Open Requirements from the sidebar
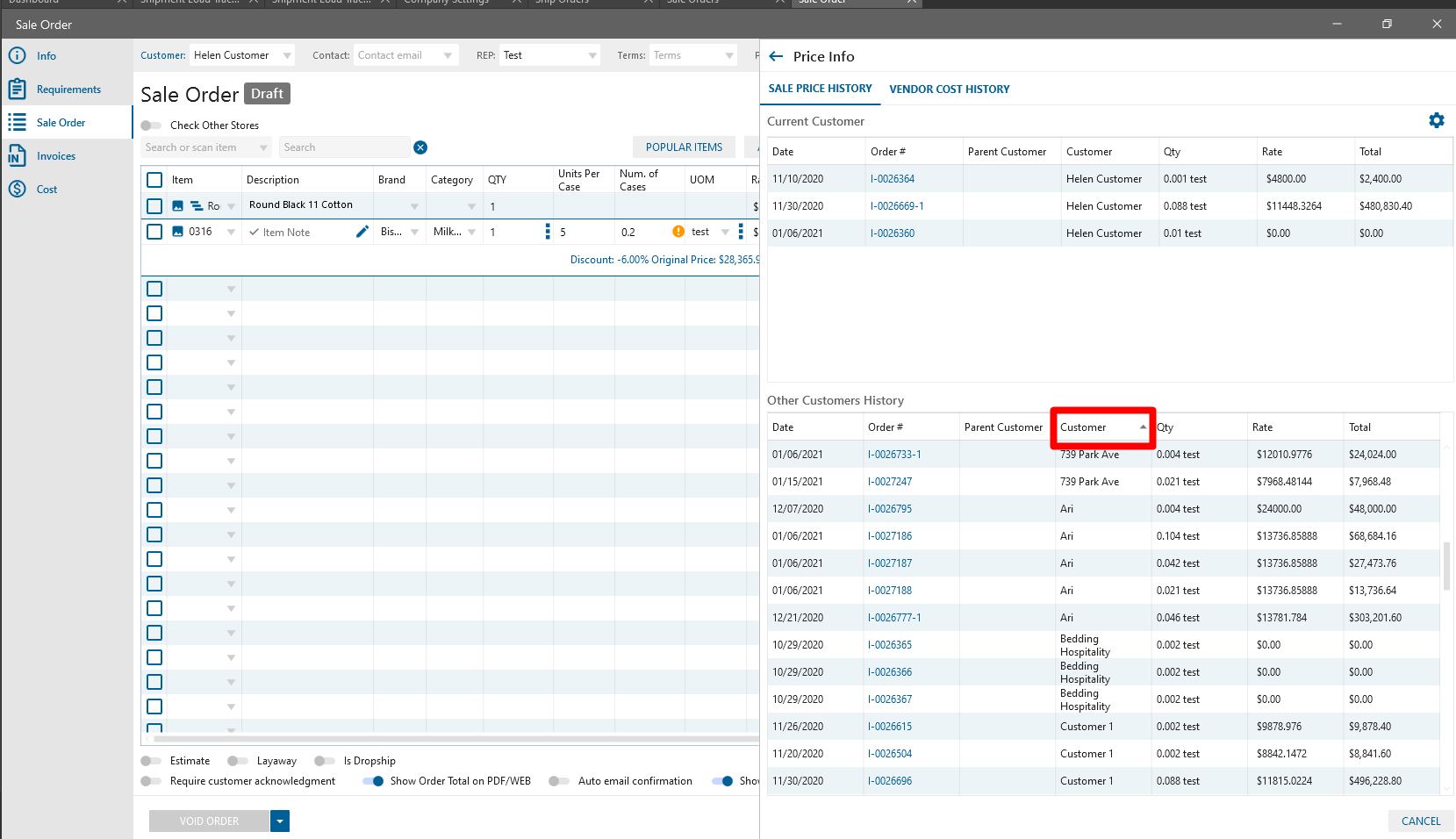This screenshot has width=1456, height=839. click(x=68, y=90)
